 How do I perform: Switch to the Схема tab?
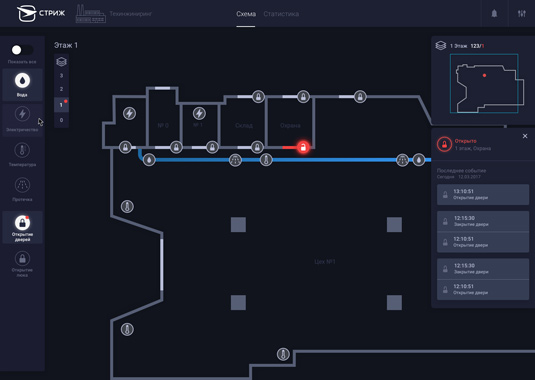246,14
